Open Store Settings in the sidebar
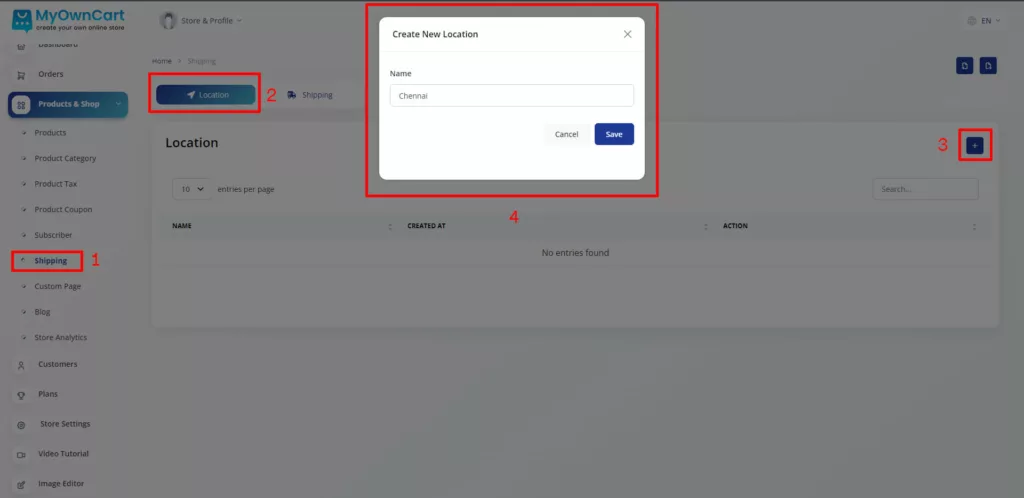 pos(65,424)
